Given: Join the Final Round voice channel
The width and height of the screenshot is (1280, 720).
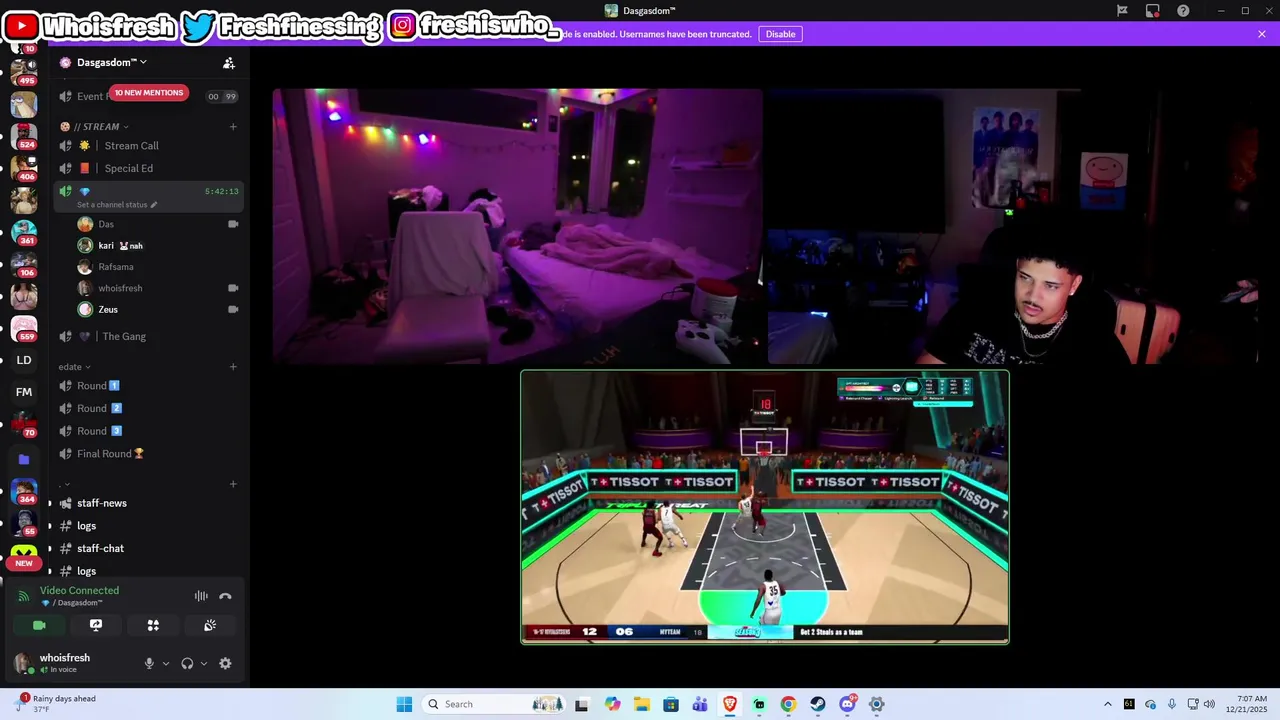Looking at the screenshot, I should coord(148,454).
